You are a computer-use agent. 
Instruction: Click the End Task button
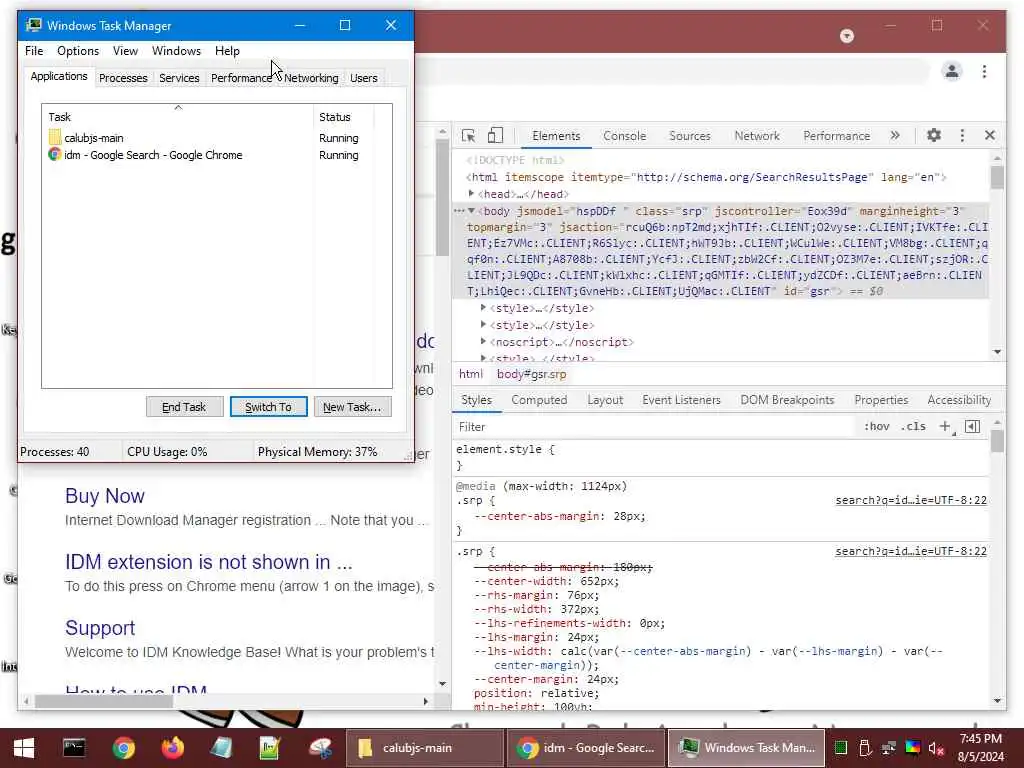tap(184, 407)
